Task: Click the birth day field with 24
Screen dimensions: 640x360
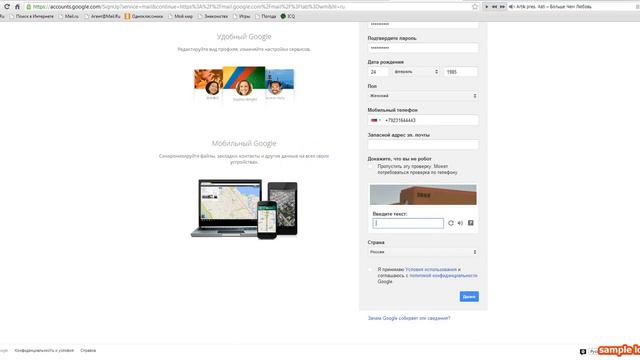Action: [378, 72]
